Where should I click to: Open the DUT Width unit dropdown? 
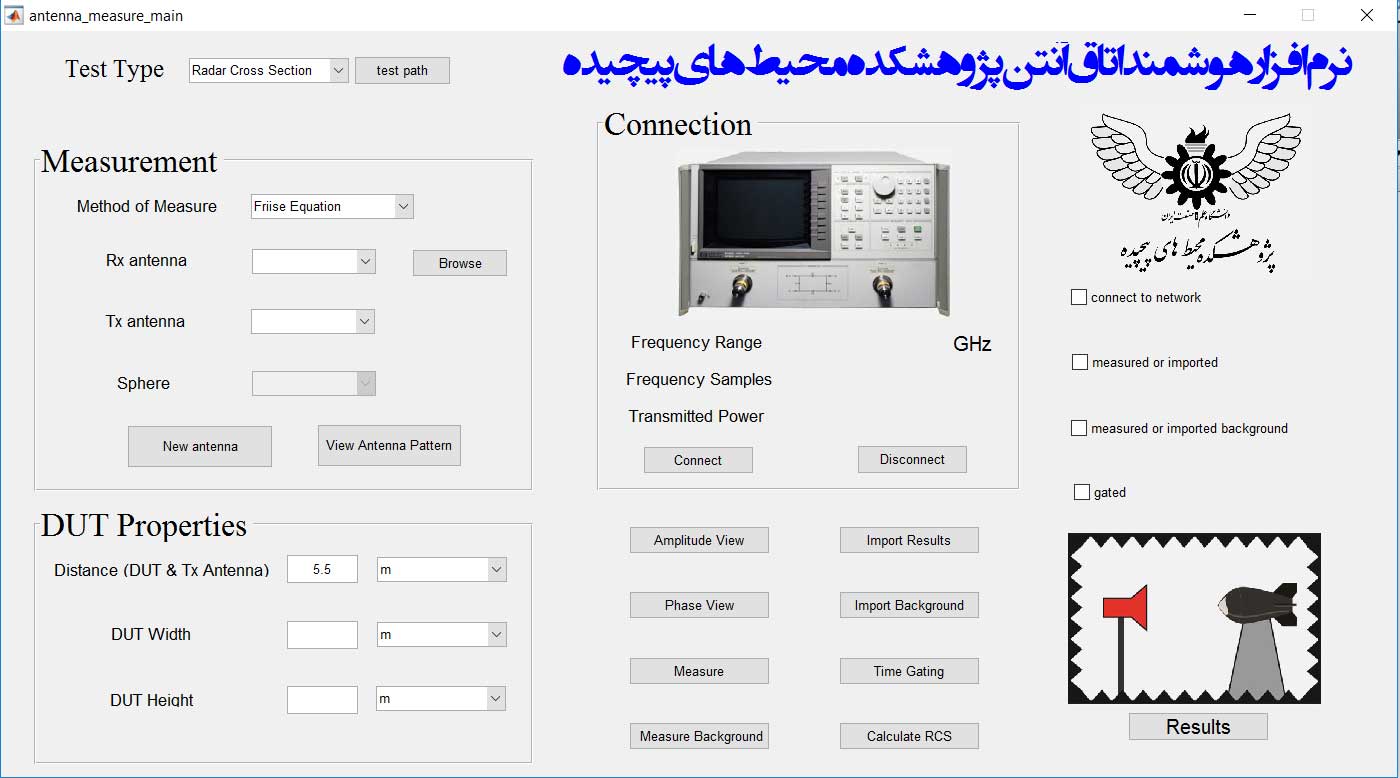tap(442, 634)
